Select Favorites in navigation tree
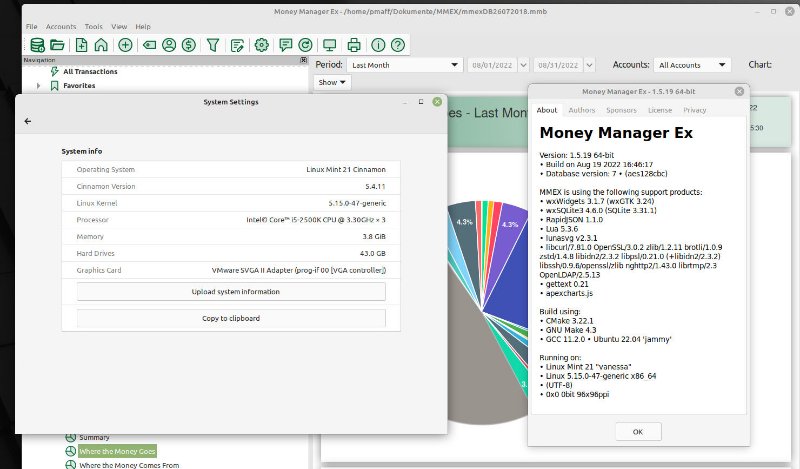 click(79, 86)
